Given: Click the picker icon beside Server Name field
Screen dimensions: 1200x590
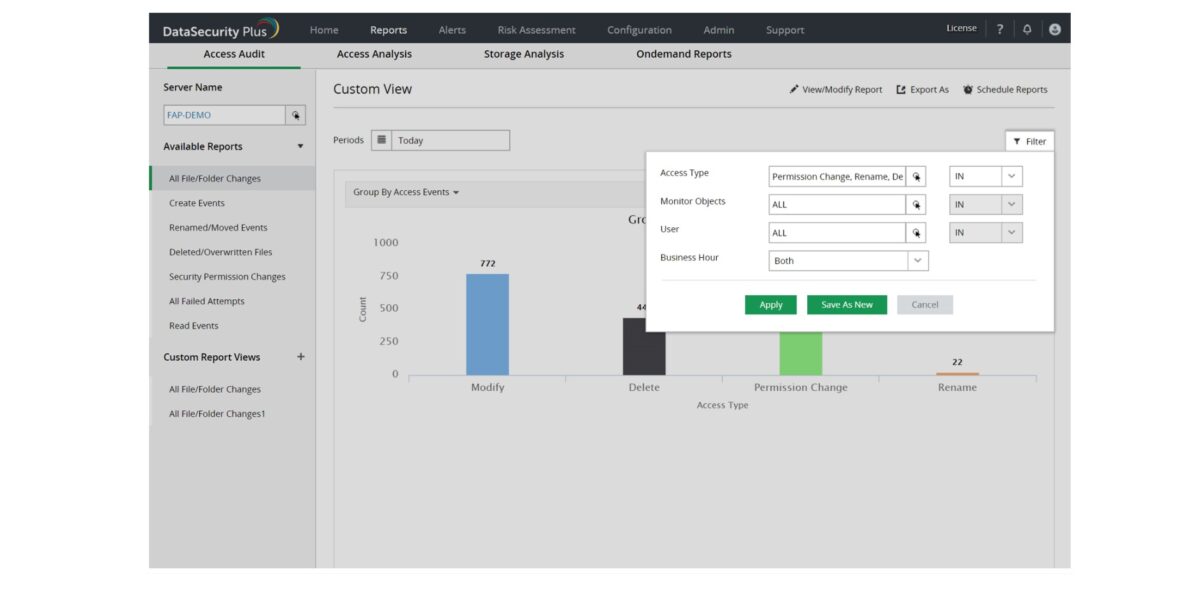Looking at the screenshot, I should 296,114.
